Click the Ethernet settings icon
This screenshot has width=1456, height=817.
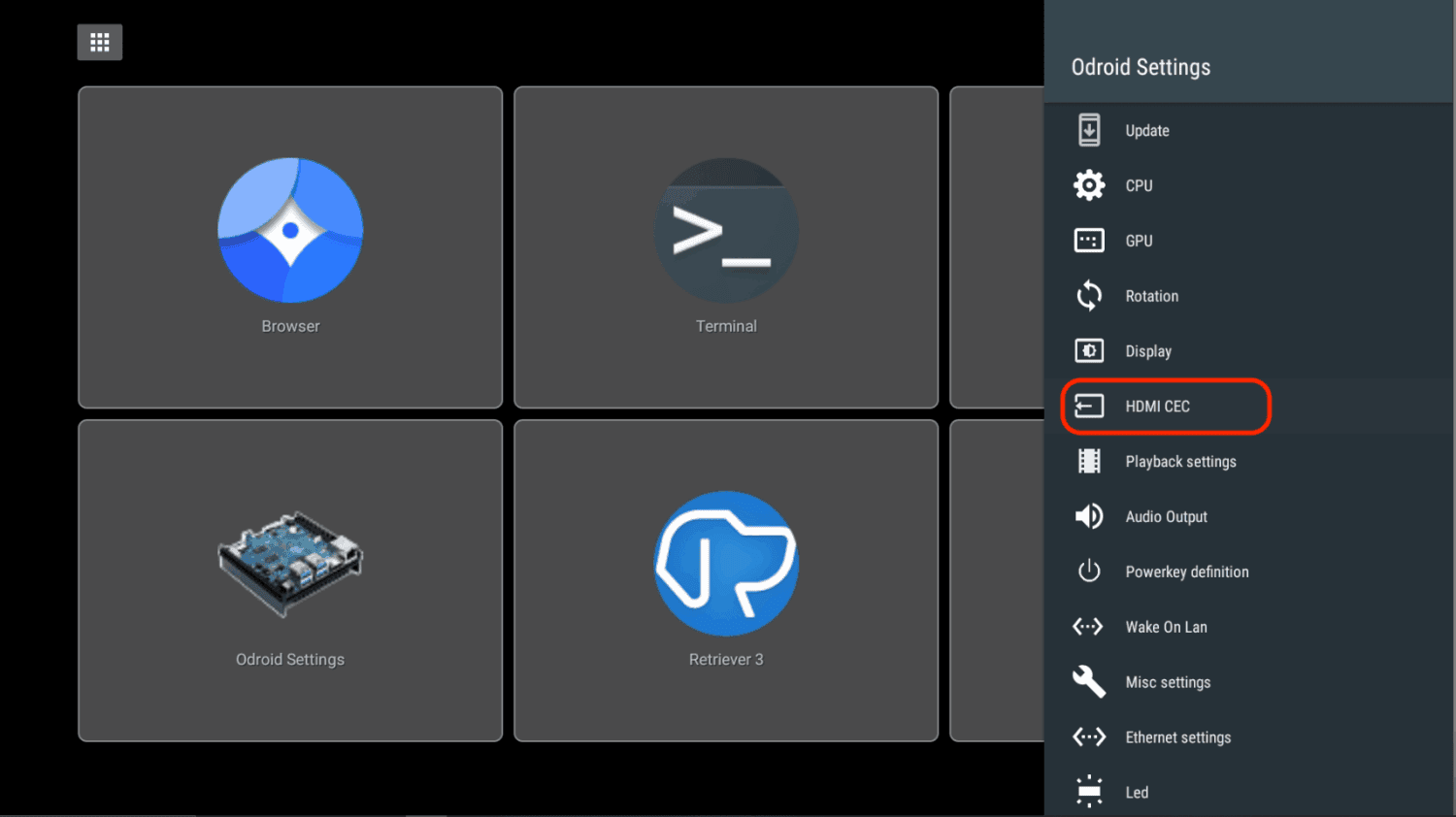[x=1088, y=737]
